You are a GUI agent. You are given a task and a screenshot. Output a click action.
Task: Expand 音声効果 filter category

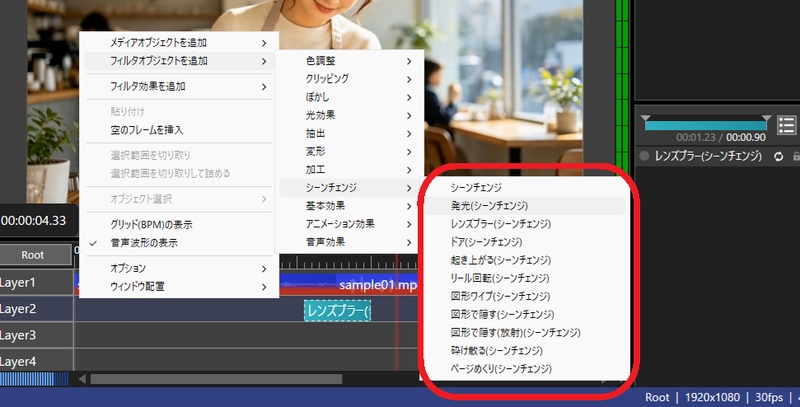(x=349, y=242)
